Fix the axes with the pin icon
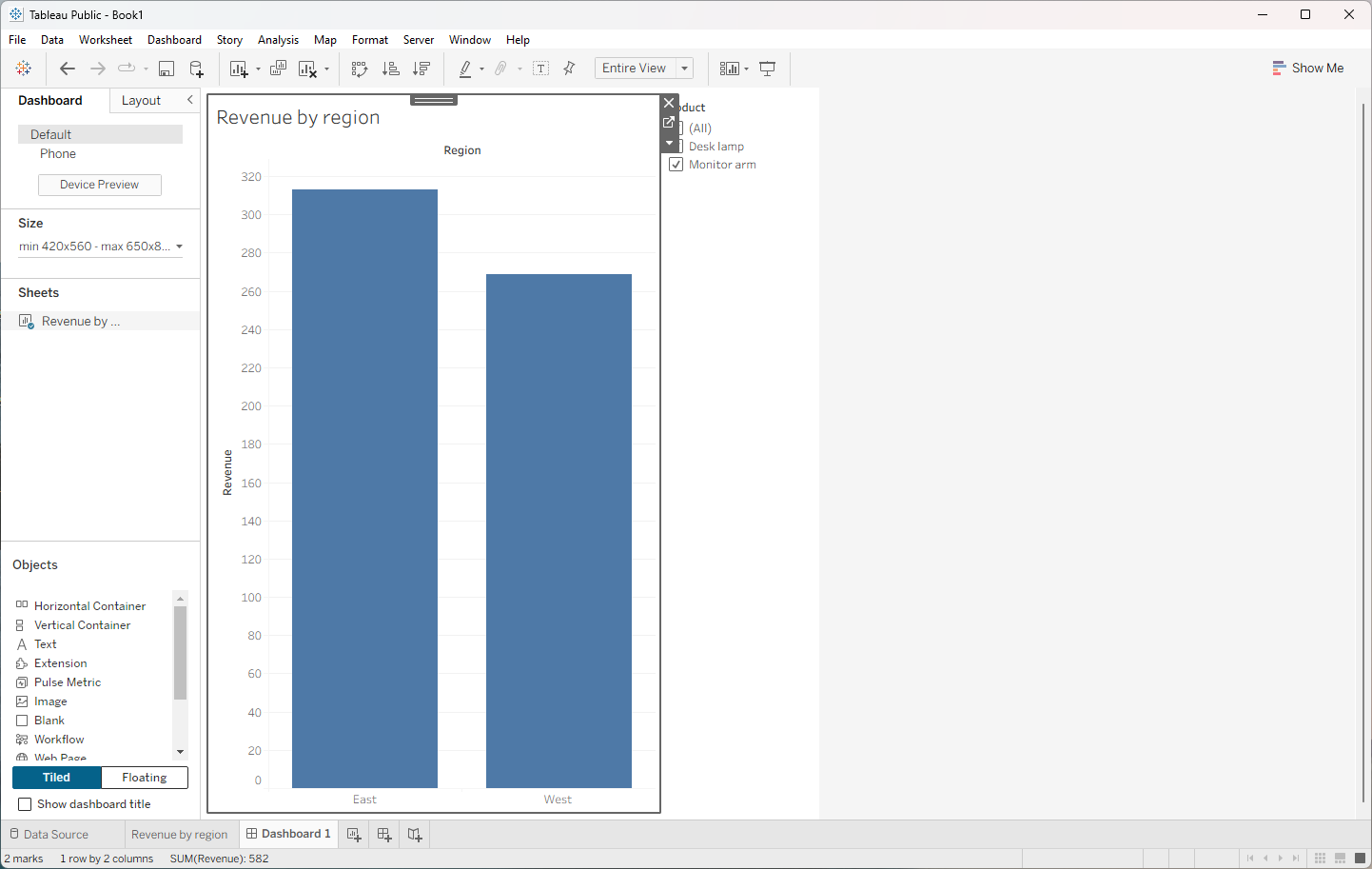 click(x=569, y=69)
